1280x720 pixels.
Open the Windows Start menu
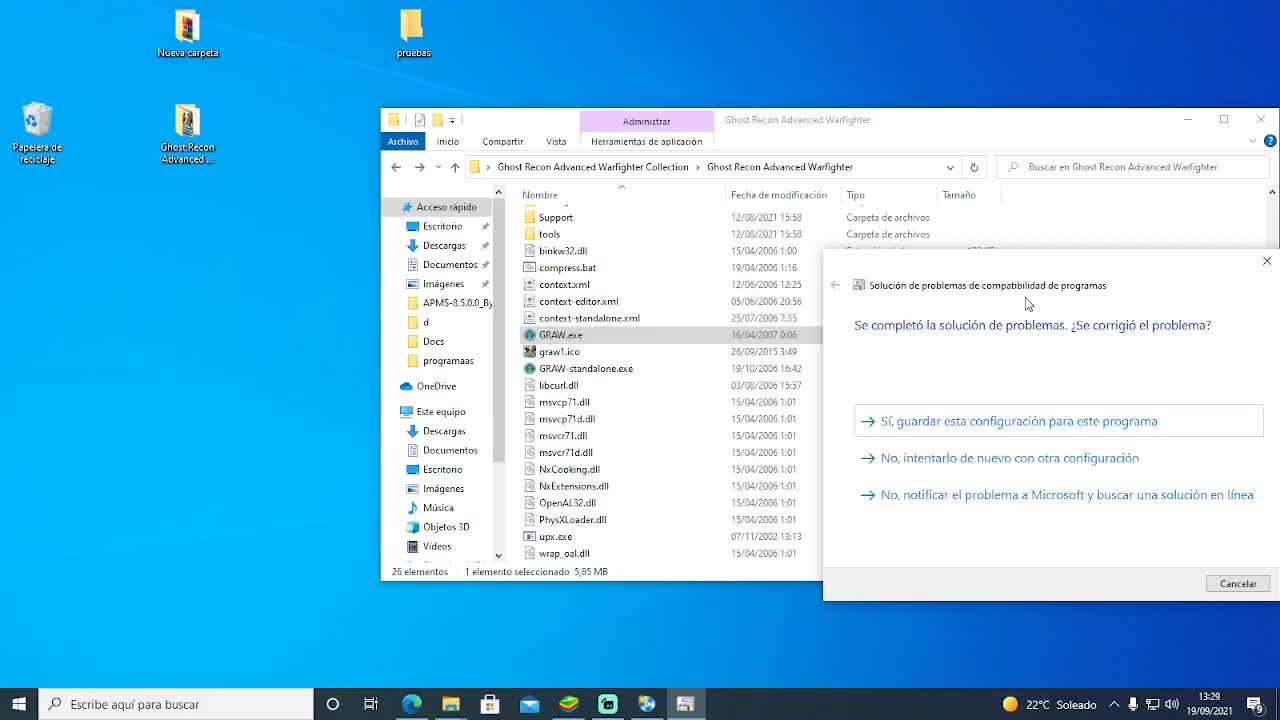point(18,704)
